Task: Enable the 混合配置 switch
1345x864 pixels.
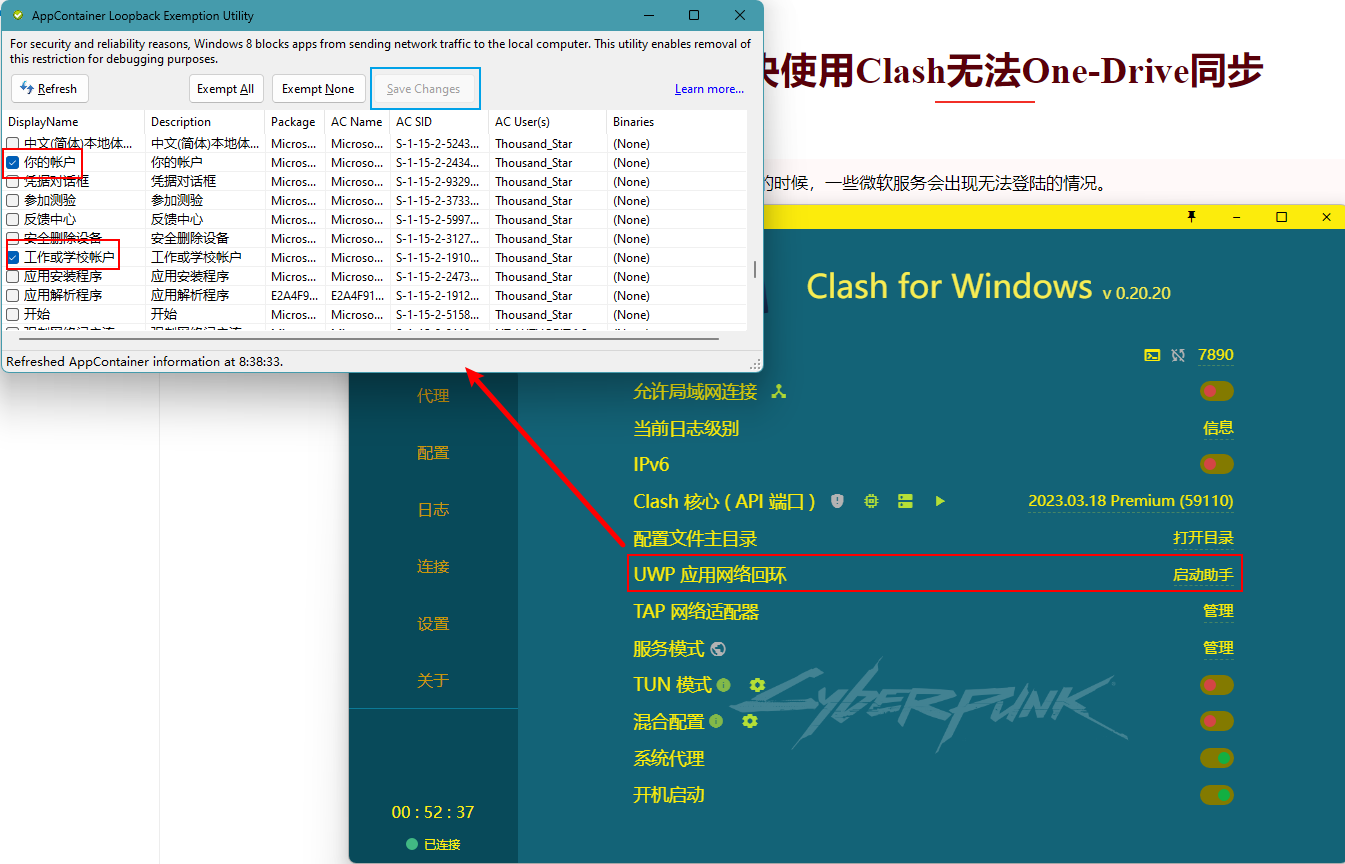Action: tap(1217, 721)
